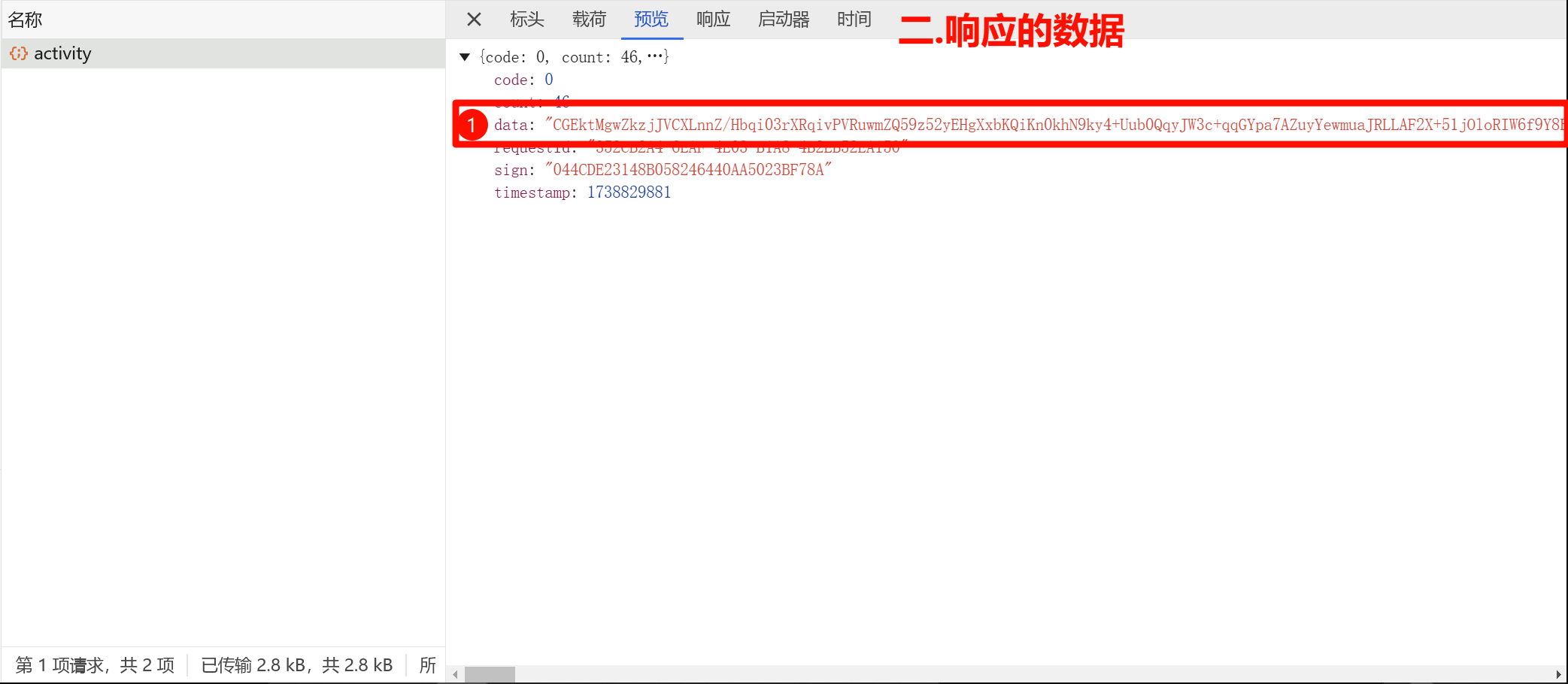The width and height of the screenshot is (1568, 684).
Task: Open the 响应 response tab
Action: [x=713, y=20]
